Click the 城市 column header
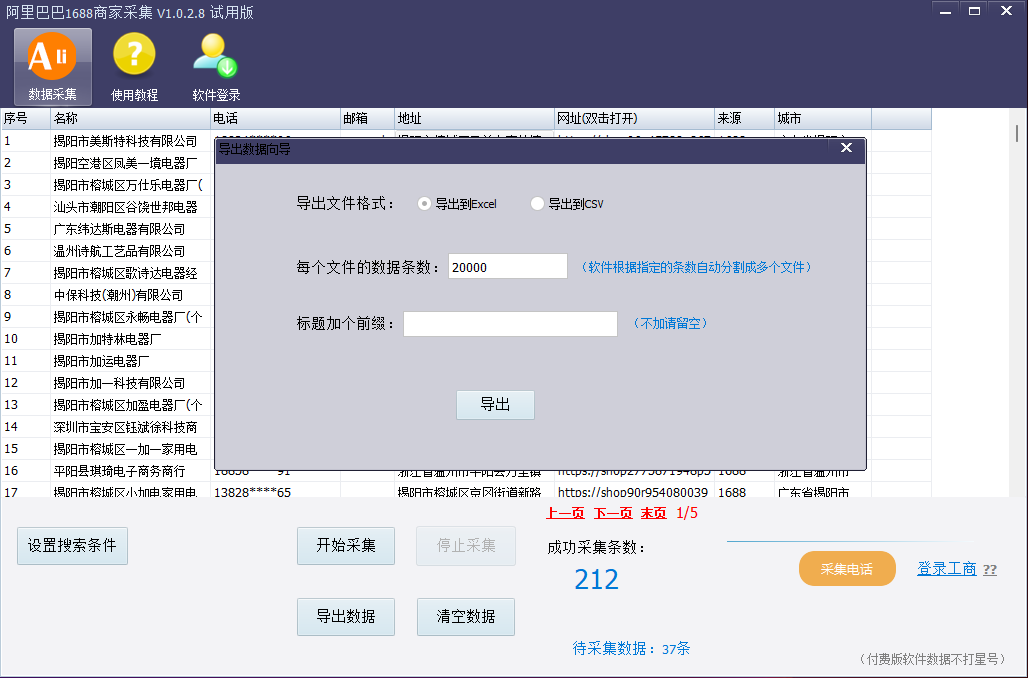Viewport: 1028px width, 678px height. pyautogui.click(x=823, y=118)
